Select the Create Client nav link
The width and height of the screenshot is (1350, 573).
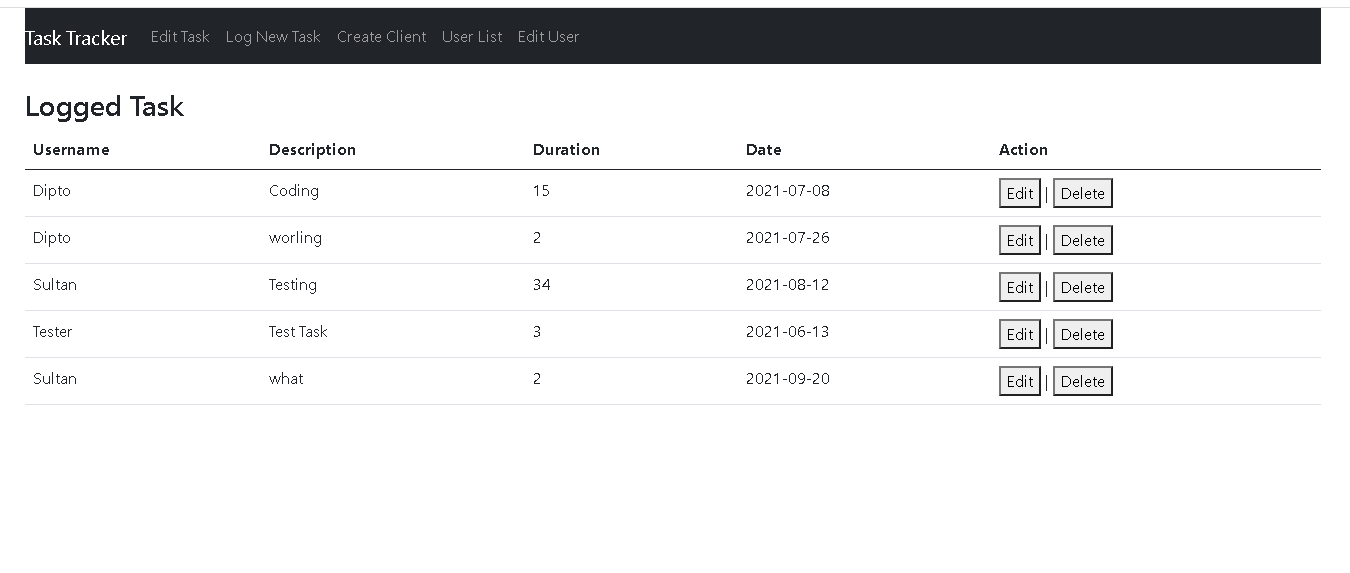[382, 37]
